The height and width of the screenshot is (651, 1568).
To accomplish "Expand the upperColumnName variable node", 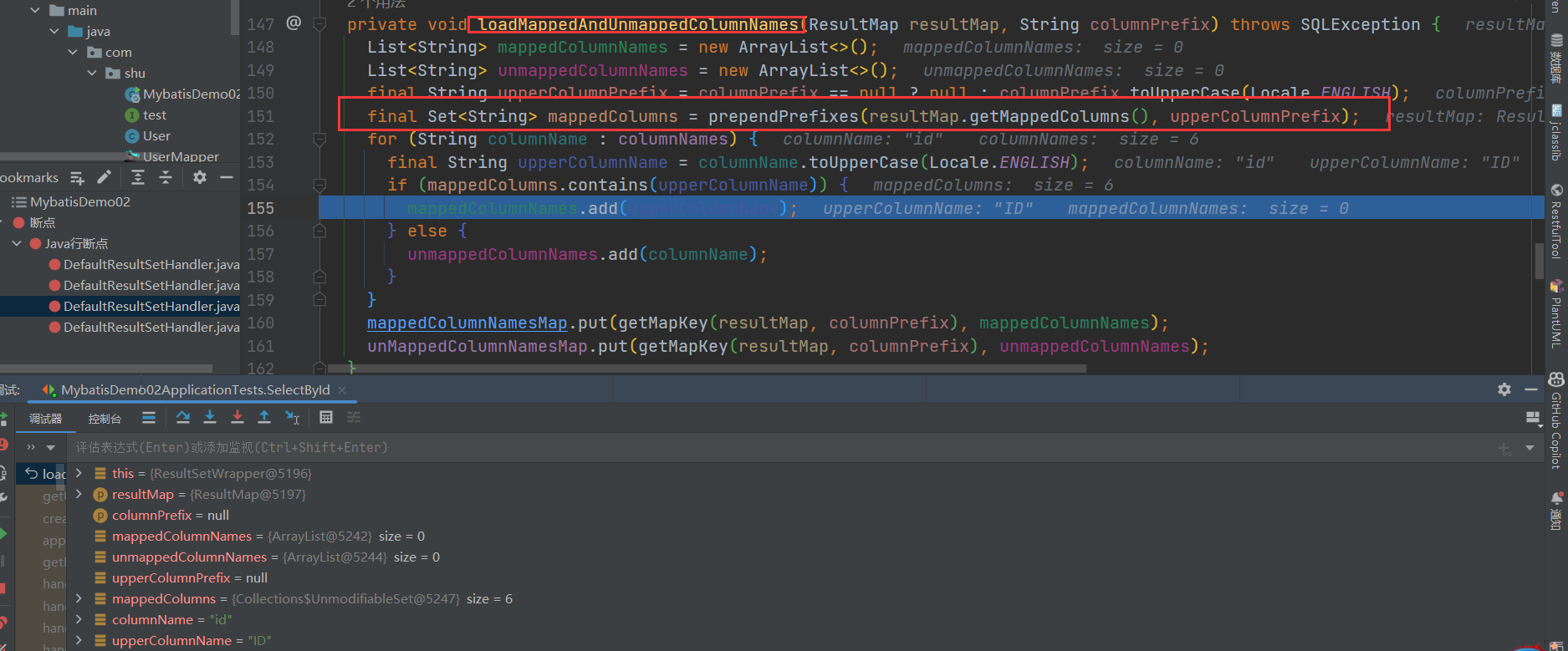I will click(x=79, y=640).
